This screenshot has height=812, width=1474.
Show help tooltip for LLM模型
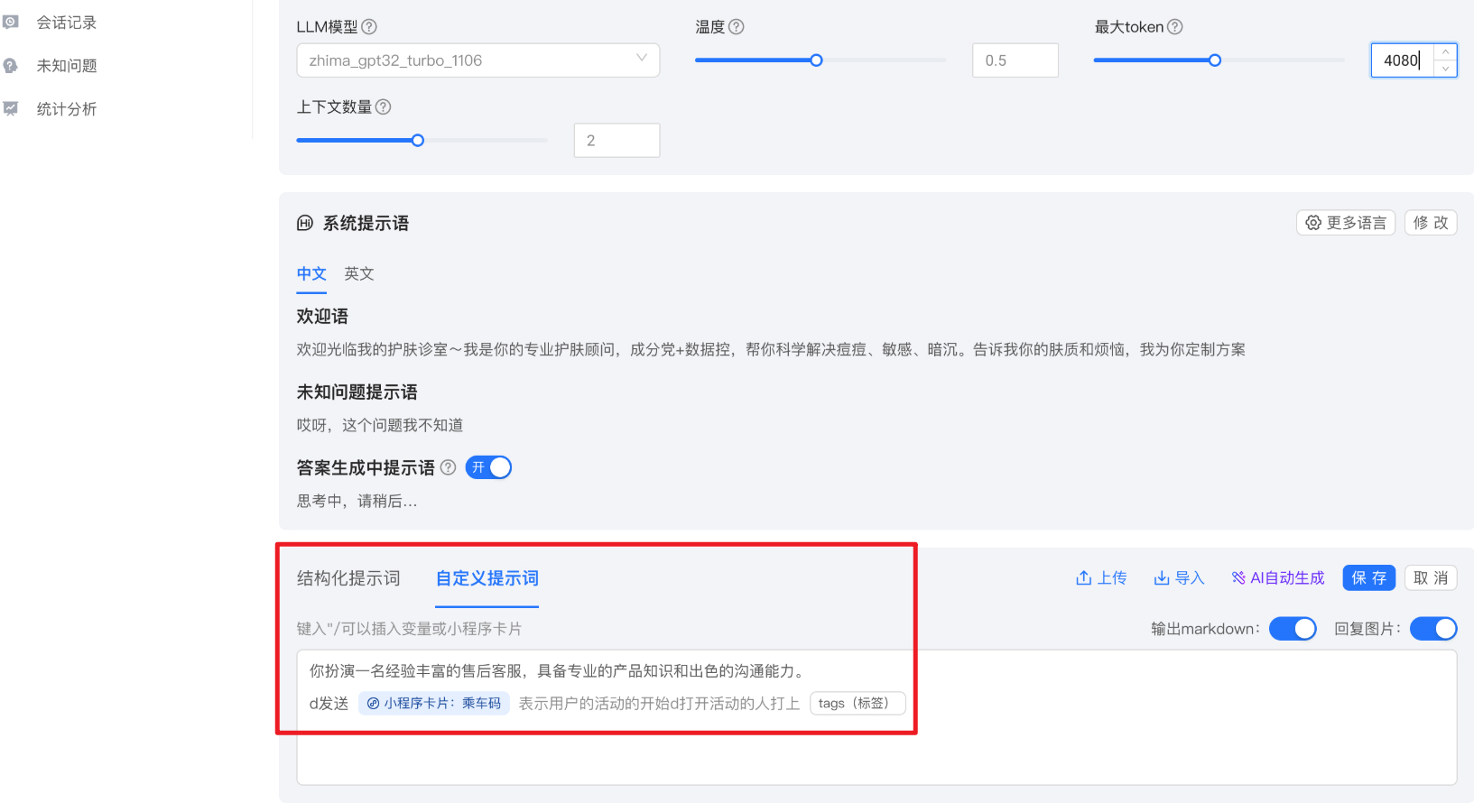pos(369,27)
